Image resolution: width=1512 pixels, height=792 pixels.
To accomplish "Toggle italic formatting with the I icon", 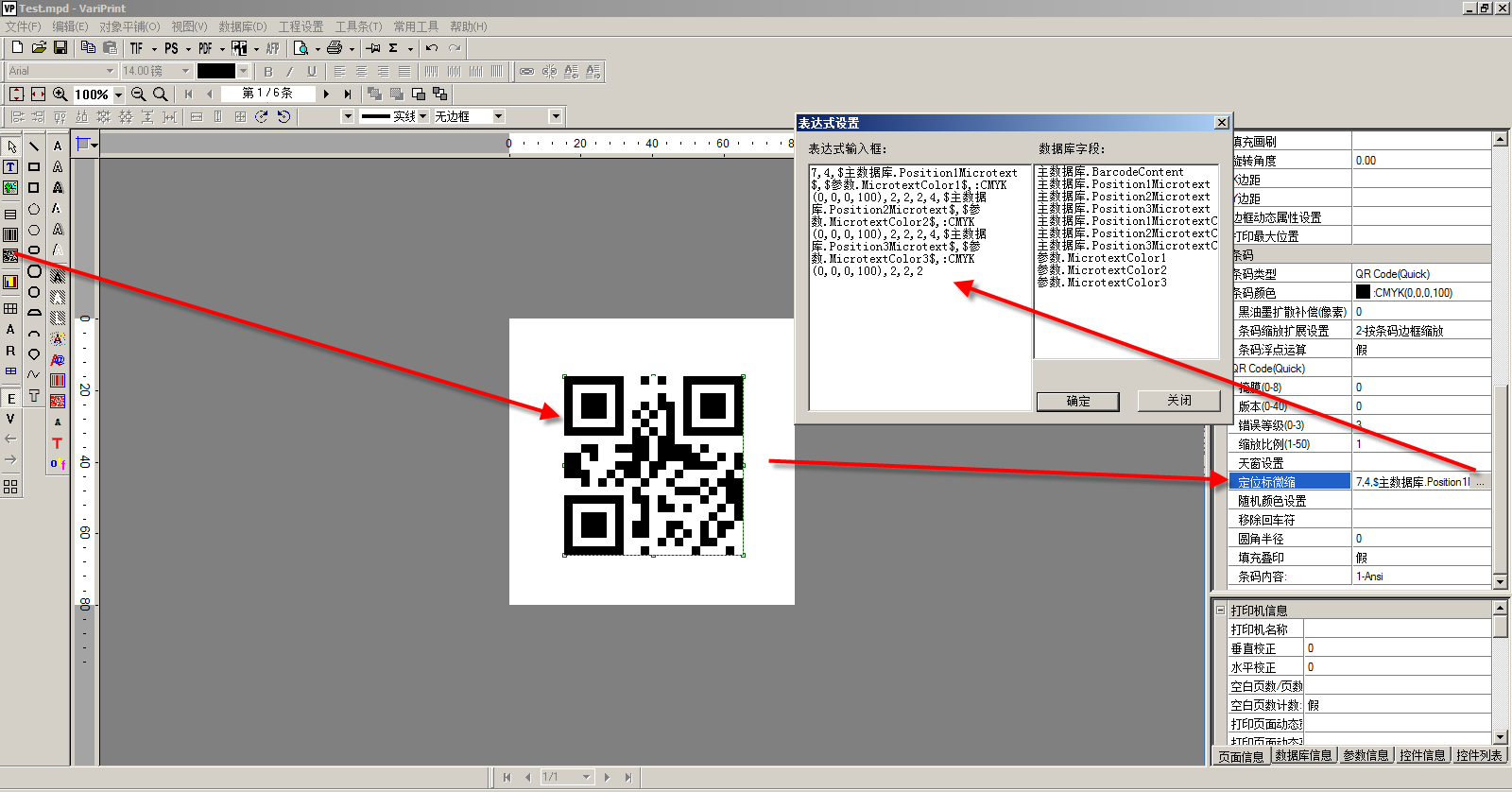I will [290, 71].
